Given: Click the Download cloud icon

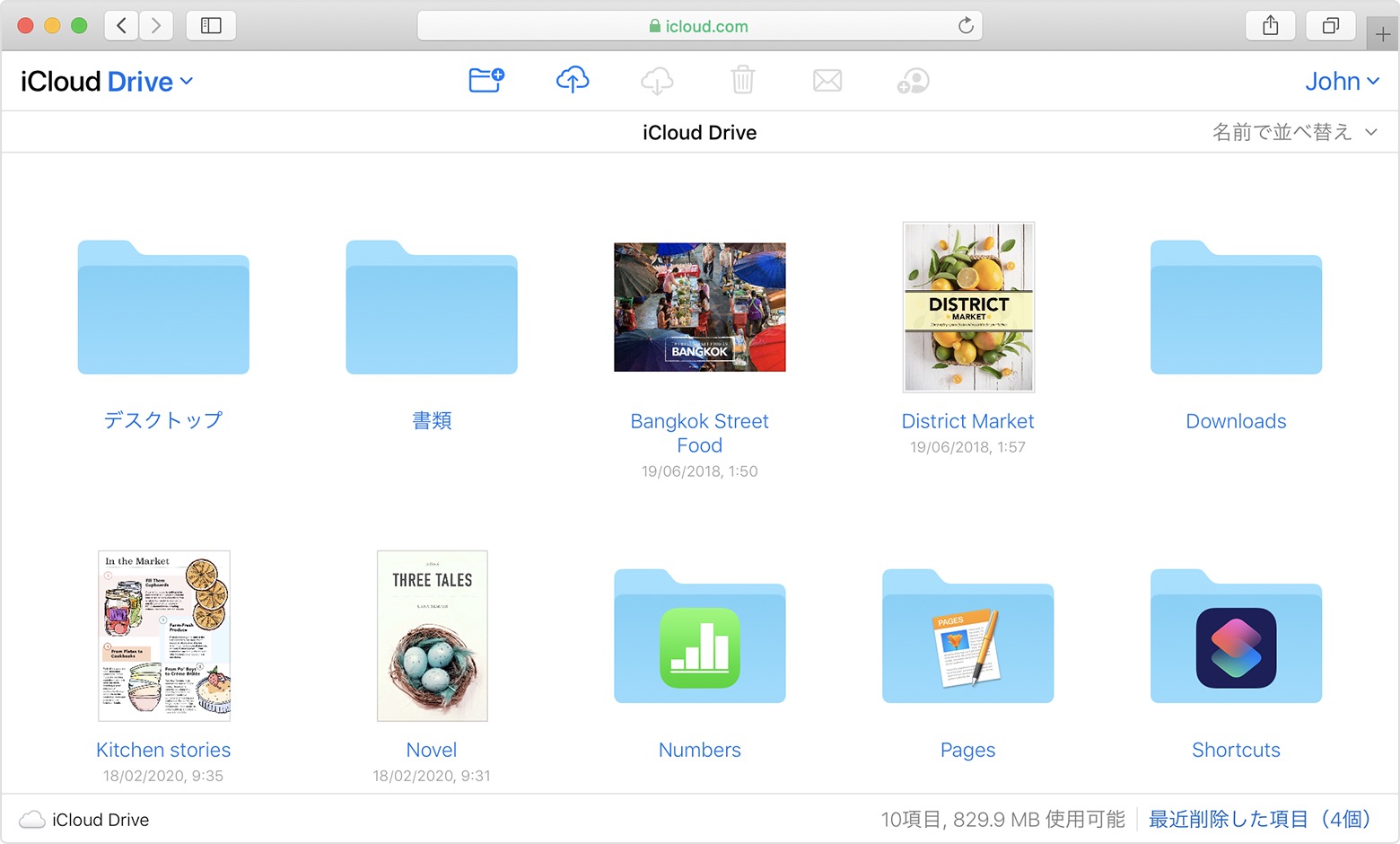Looking at the screenshot, I should 657,81.
